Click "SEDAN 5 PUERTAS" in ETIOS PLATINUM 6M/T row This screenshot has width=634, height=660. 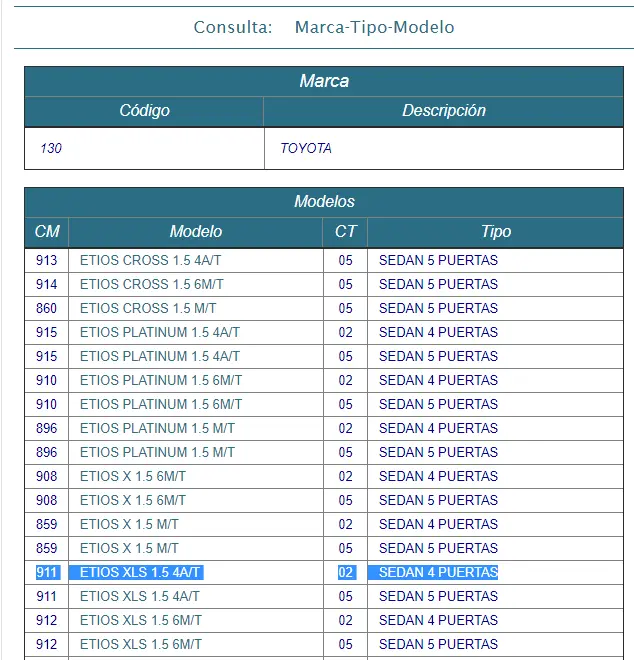pyautogui.click(x=438, y=404)
